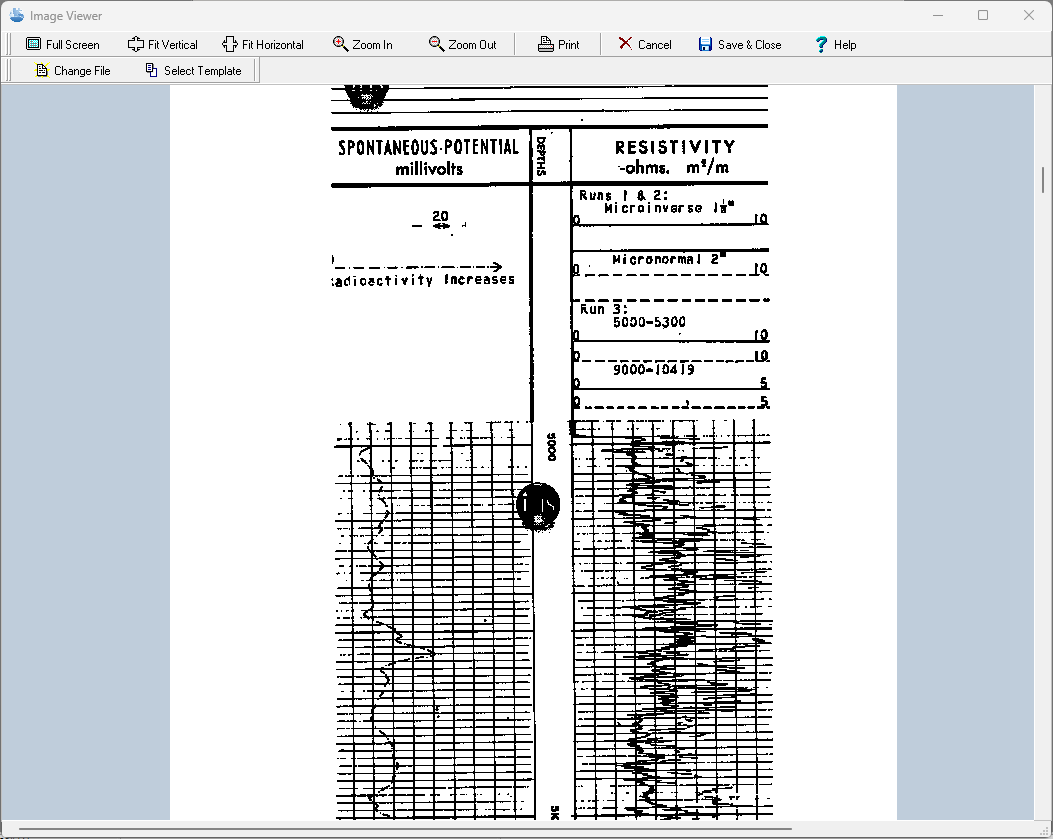Click the top toolbar's drag grip handle

click(9, 44)
